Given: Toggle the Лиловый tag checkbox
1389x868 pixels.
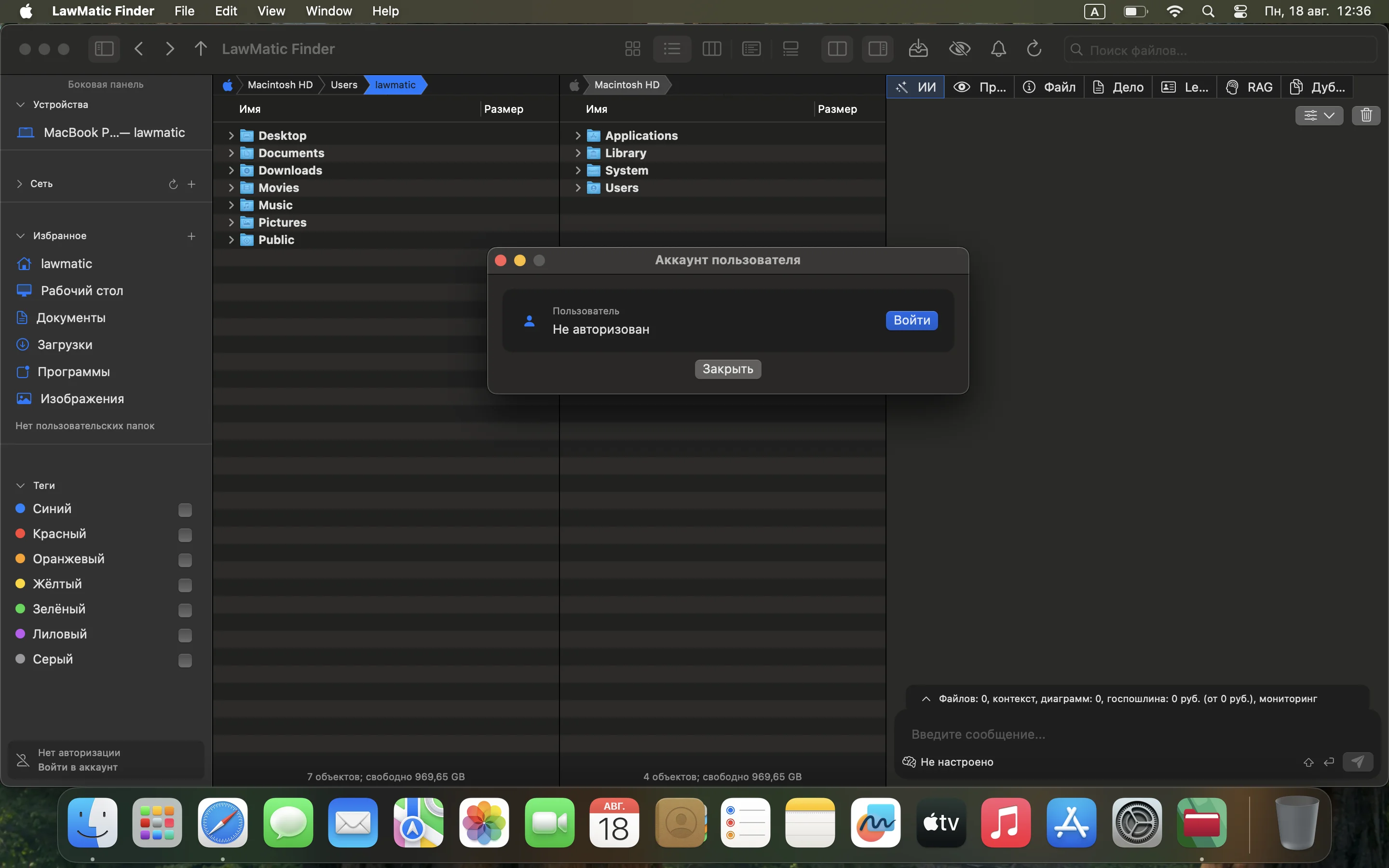Looking at the screenshot, I should pos(185,636).
